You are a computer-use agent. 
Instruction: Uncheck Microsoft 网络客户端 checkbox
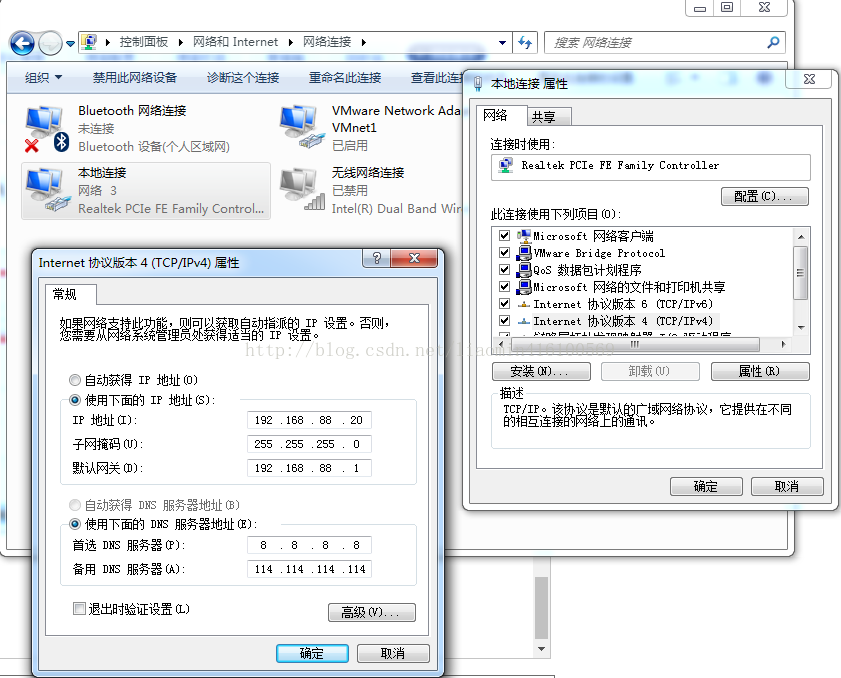click(x=504, y=235)
